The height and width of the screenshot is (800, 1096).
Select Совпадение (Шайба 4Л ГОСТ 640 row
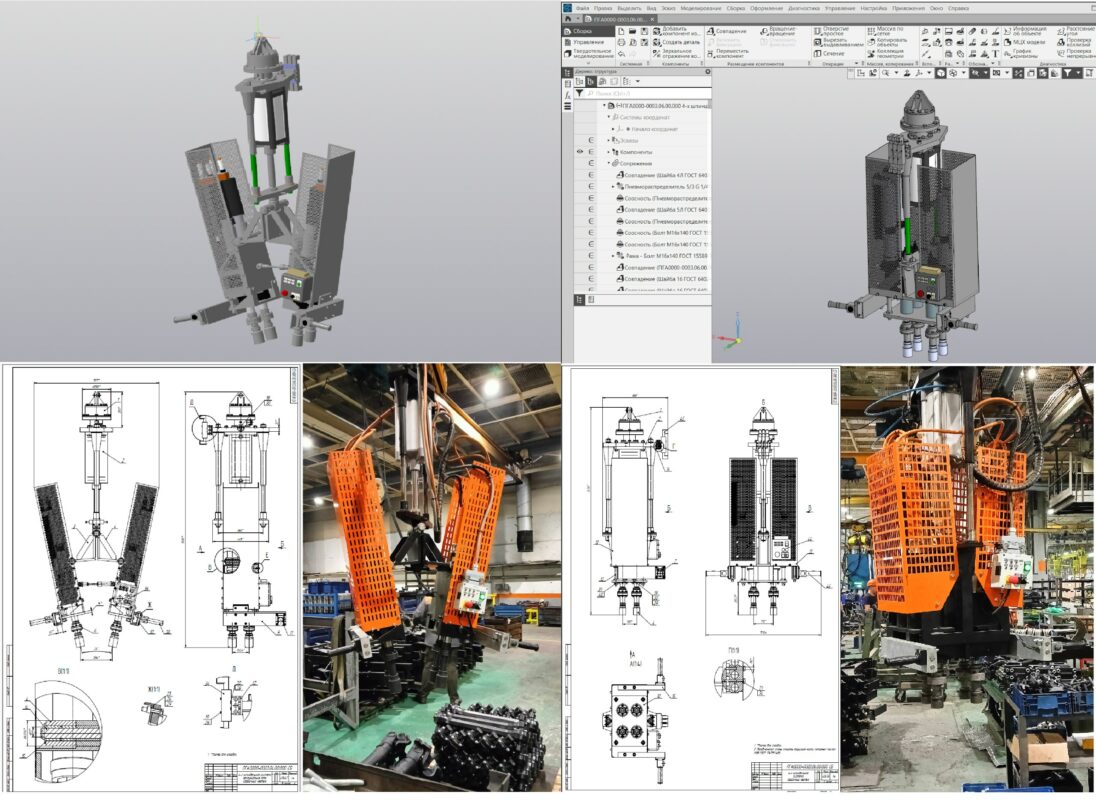[661, 175]
